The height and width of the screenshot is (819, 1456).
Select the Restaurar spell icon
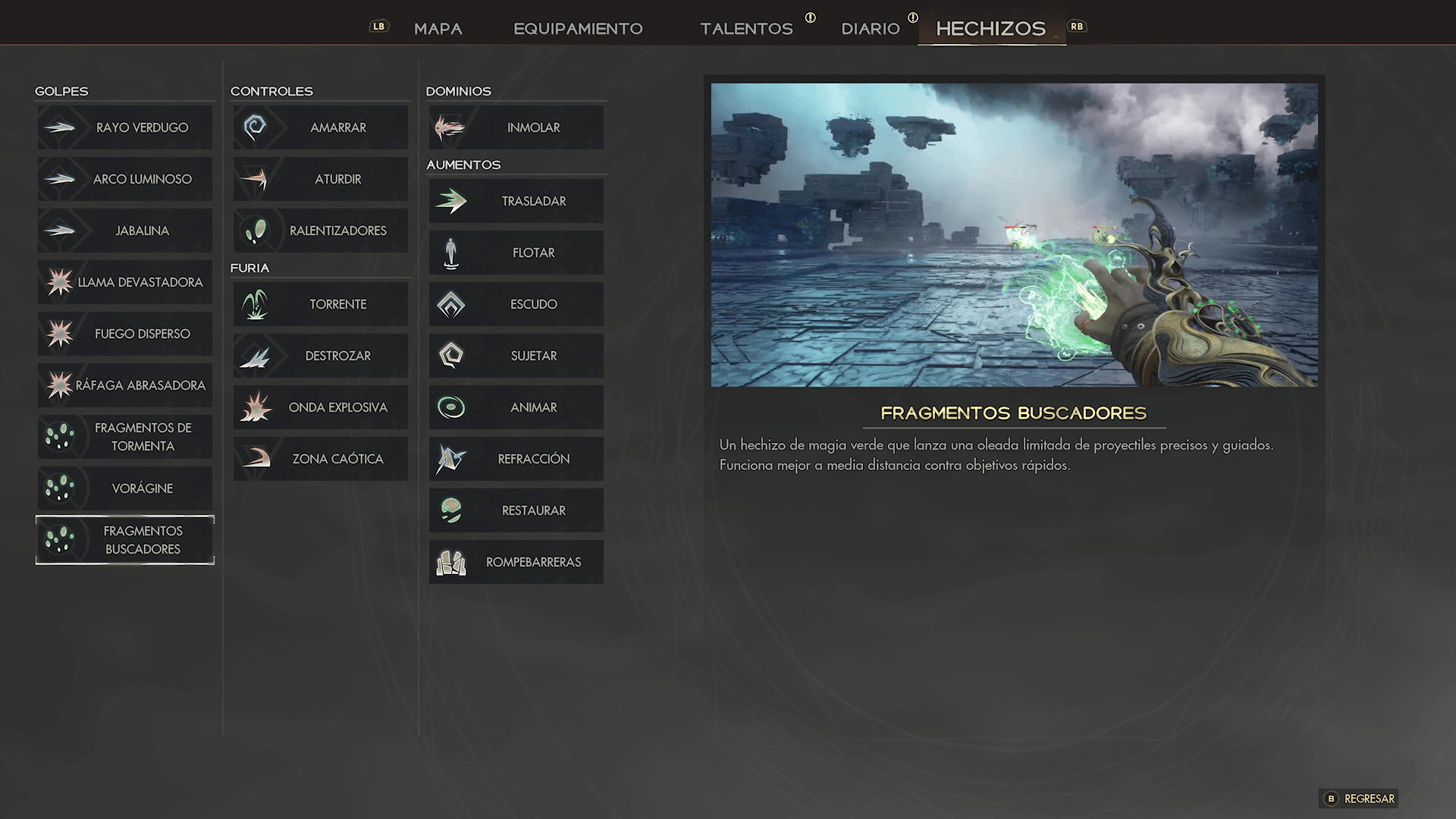point(450,510)
